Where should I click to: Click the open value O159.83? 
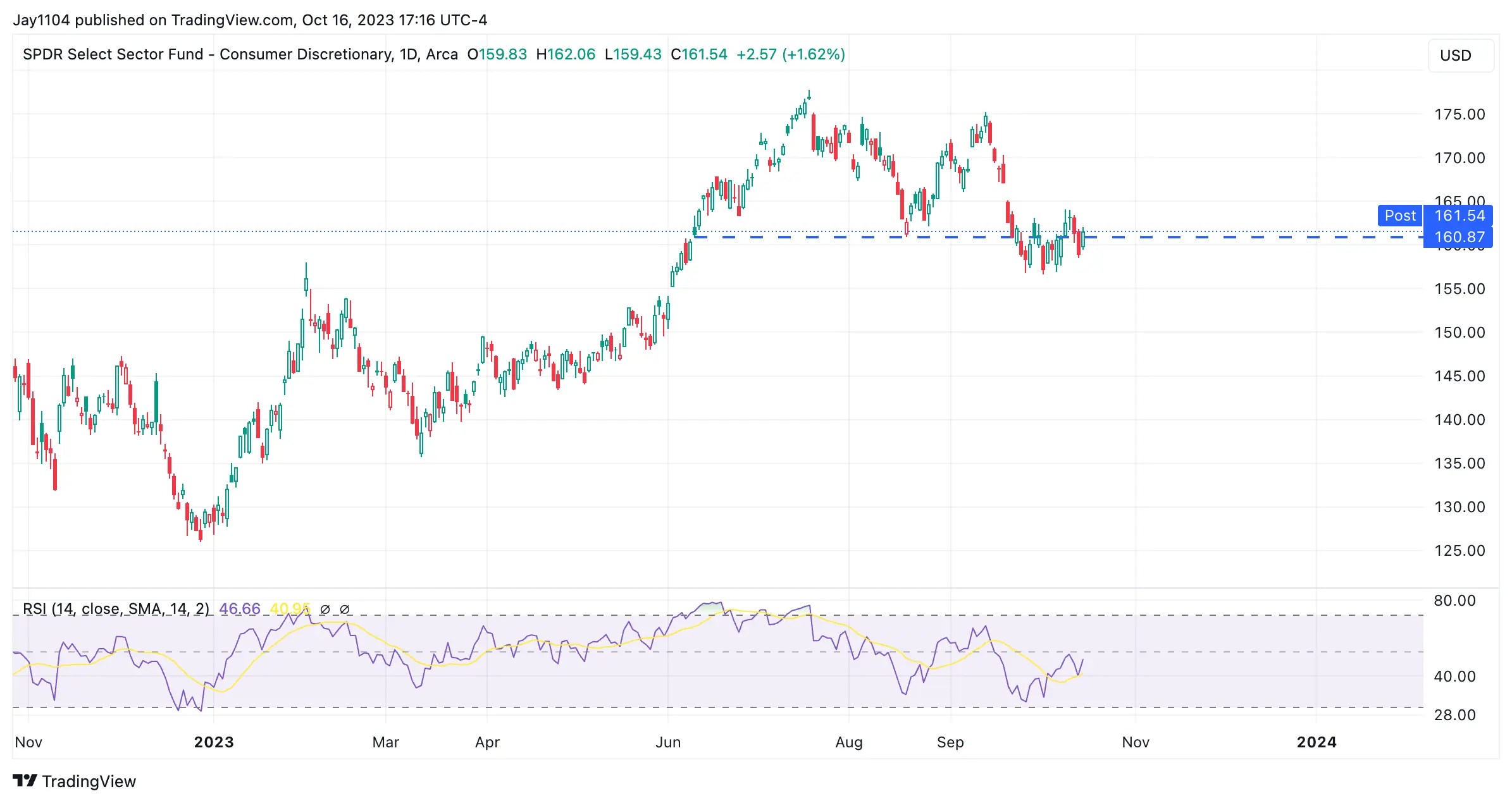(x=497, y=54)
